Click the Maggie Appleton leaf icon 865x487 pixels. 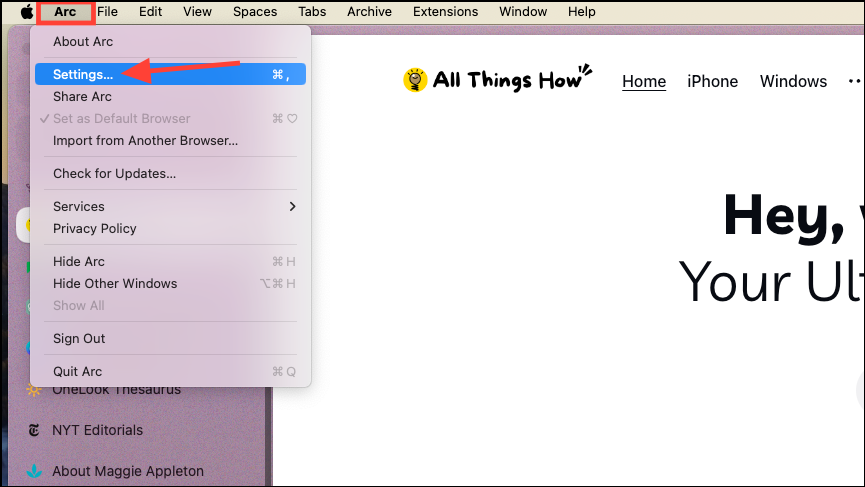34,471
